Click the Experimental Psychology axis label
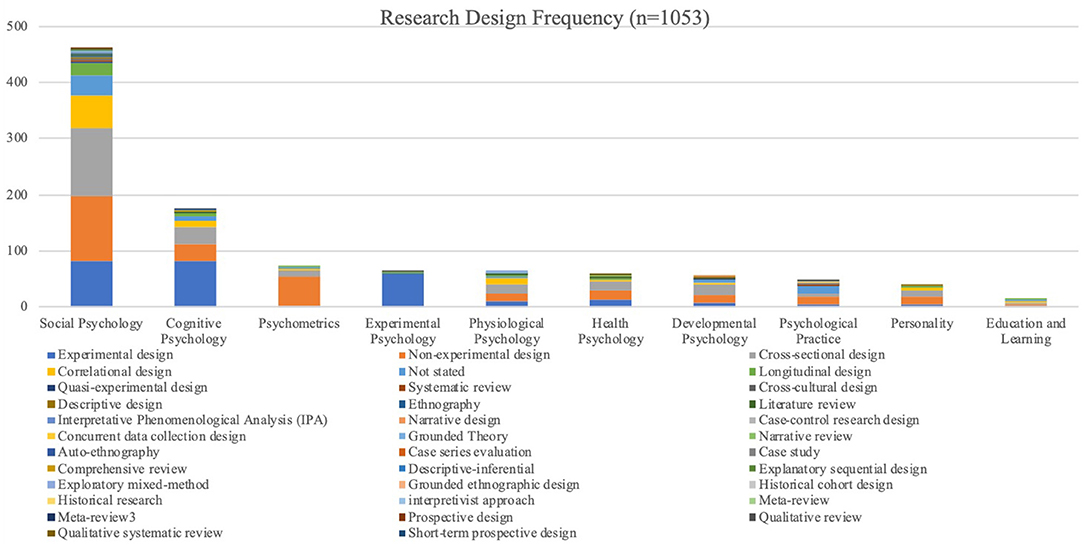1084x546 pixels. pyautogui.click(x=403, y=331)
